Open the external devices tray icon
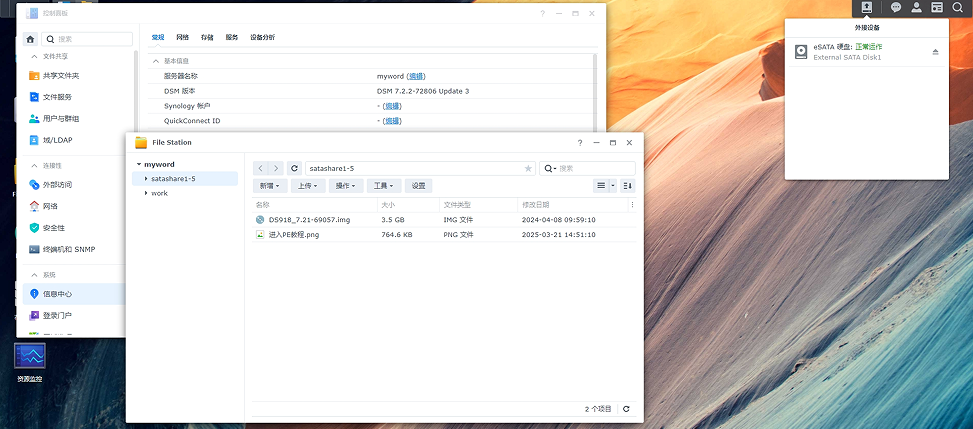This screenshot has height=429, width=973. click(866, 7)
